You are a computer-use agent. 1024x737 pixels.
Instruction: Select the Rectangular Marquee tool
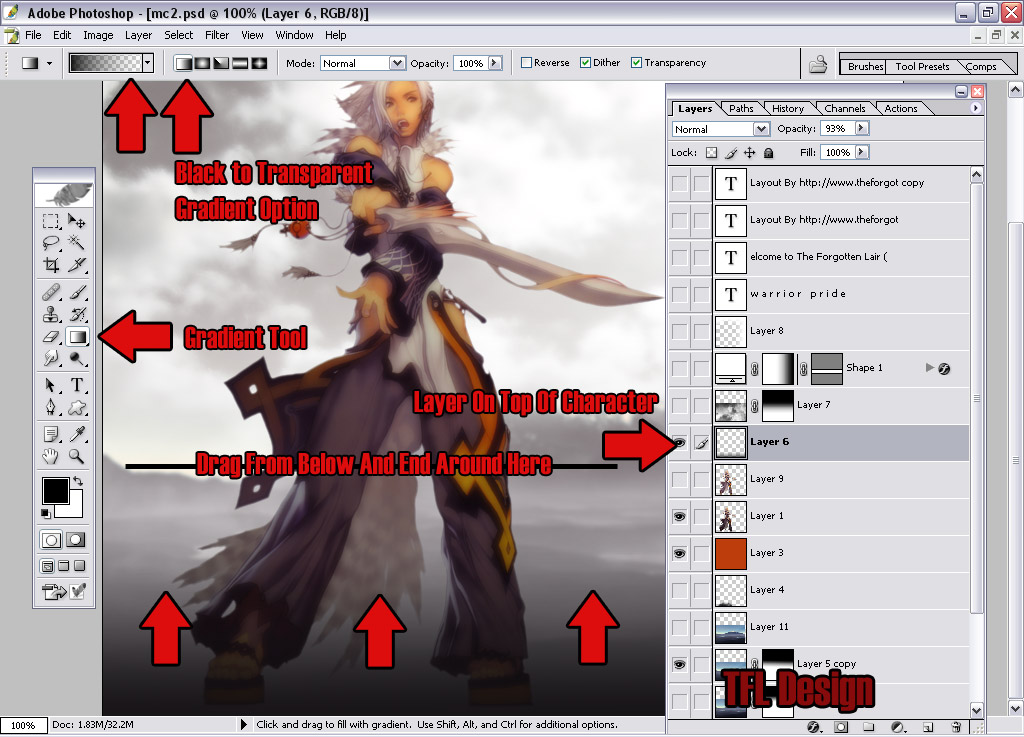[x=51, y=221]
